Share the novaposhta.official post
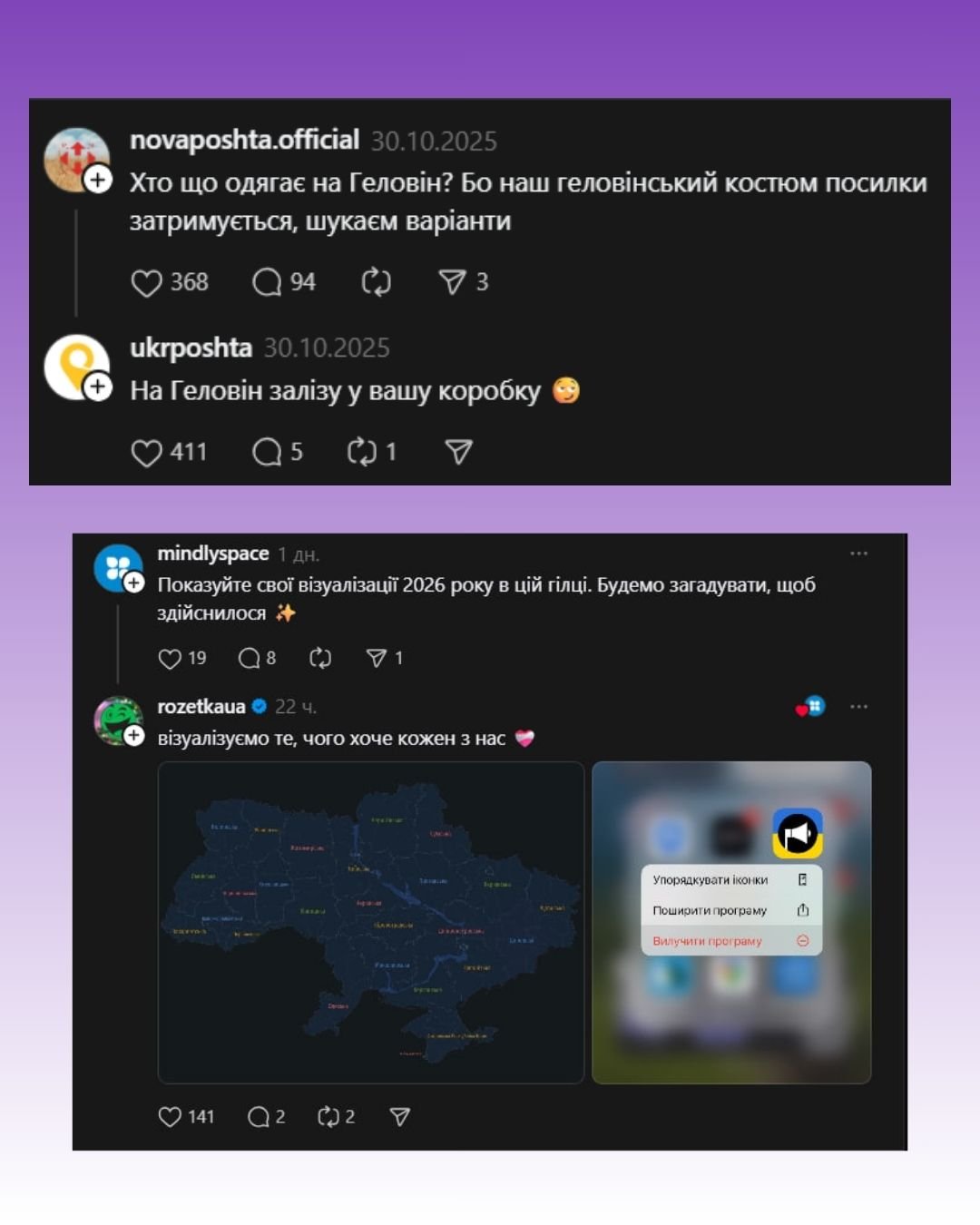980x1225 pixels. tap(452, 282)
